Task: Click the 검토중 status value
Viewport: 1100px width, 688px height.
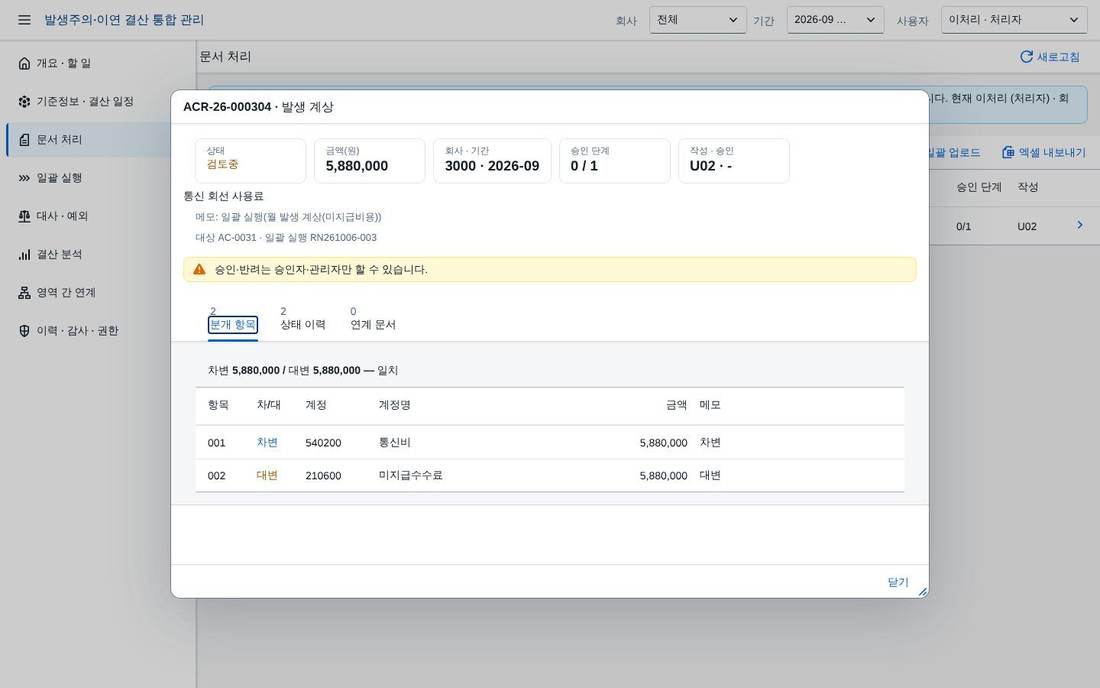Action: click(222, 165)
